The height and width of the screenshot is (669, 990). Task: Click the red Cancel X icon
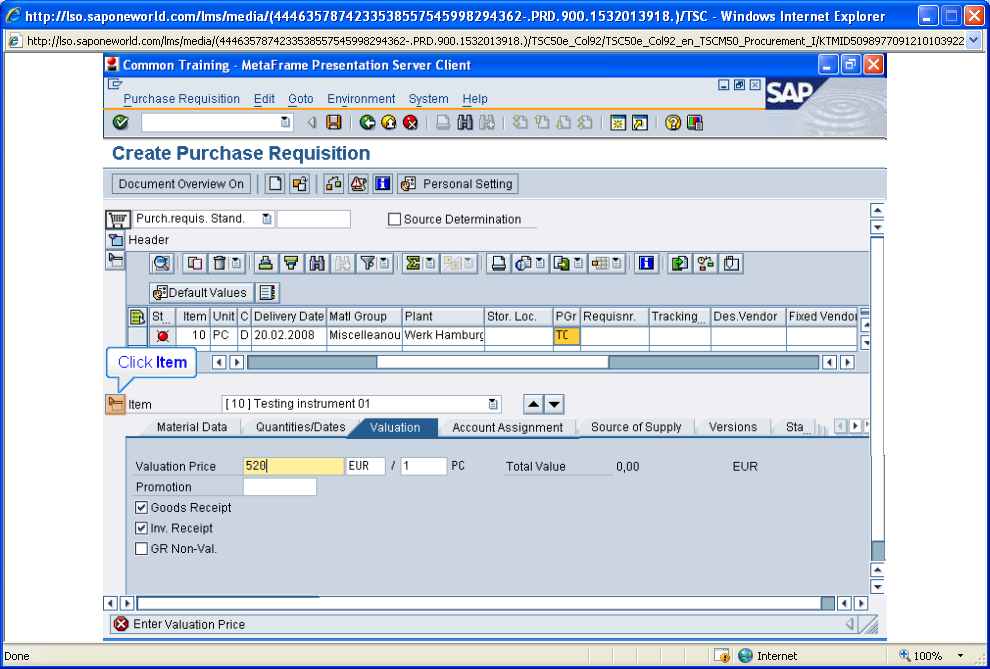(410, 122)
